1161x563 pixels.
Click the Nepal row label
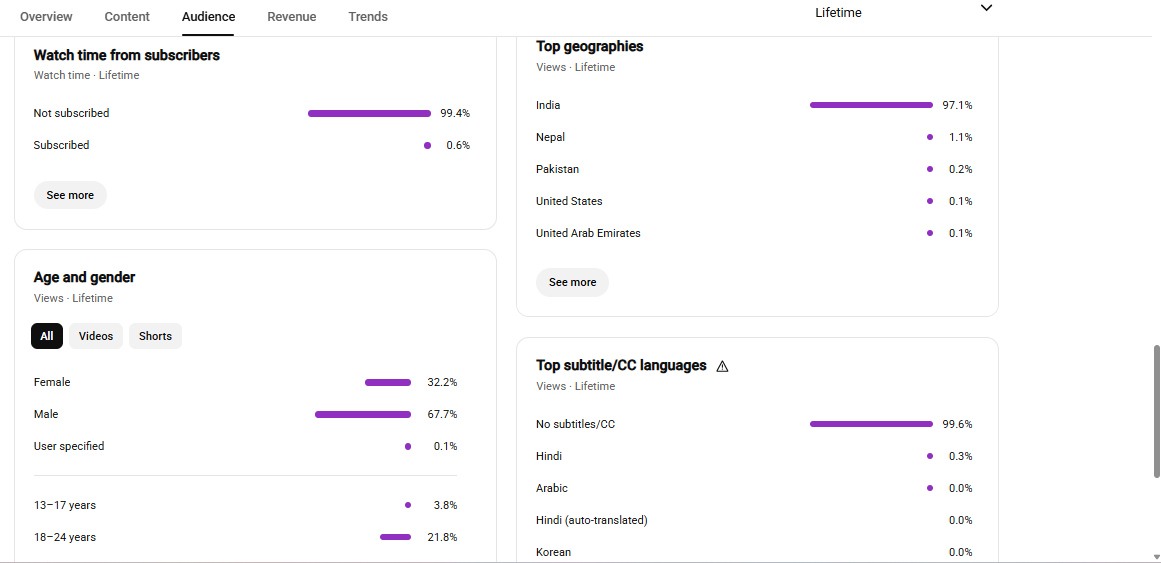[x=550, y=137]
